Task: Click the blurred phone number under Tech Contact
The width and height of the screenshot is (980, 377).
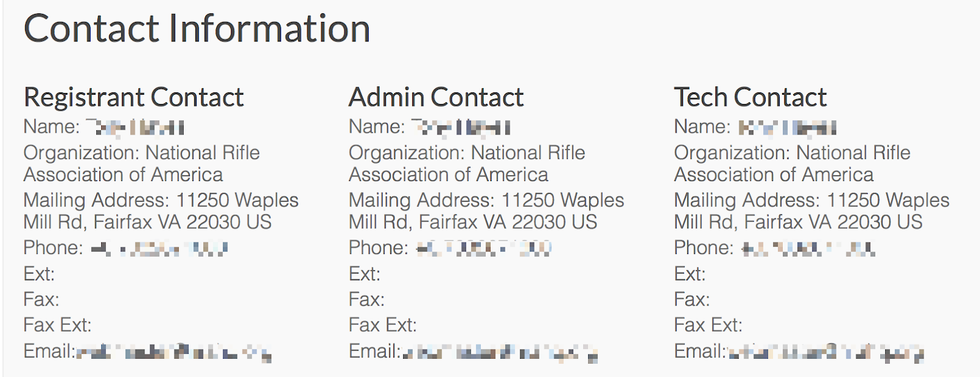Action: point(809,249)
